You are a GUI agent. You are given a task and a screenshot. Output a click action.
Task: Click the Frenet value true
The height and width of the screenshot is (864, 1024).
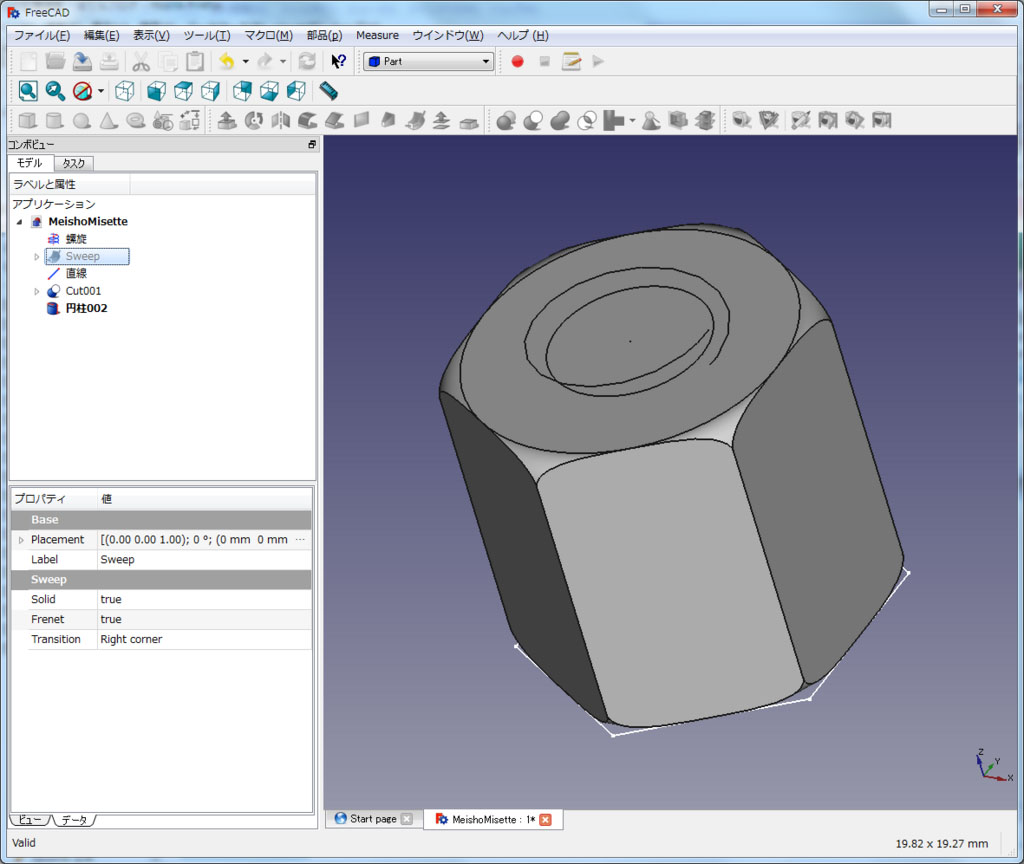click(111, 619)
